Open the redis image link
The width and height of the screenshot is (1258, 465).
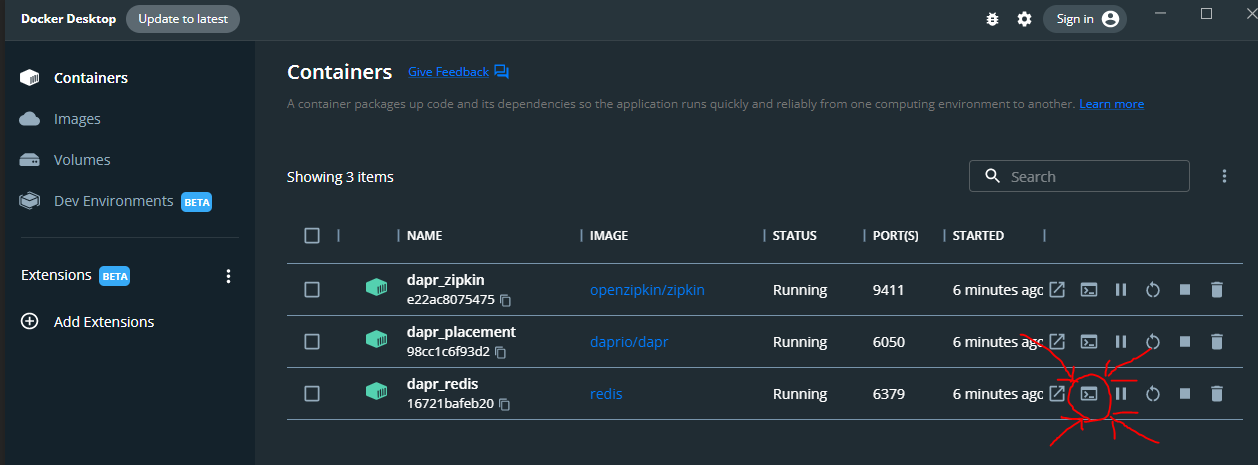tap(606, 394)
